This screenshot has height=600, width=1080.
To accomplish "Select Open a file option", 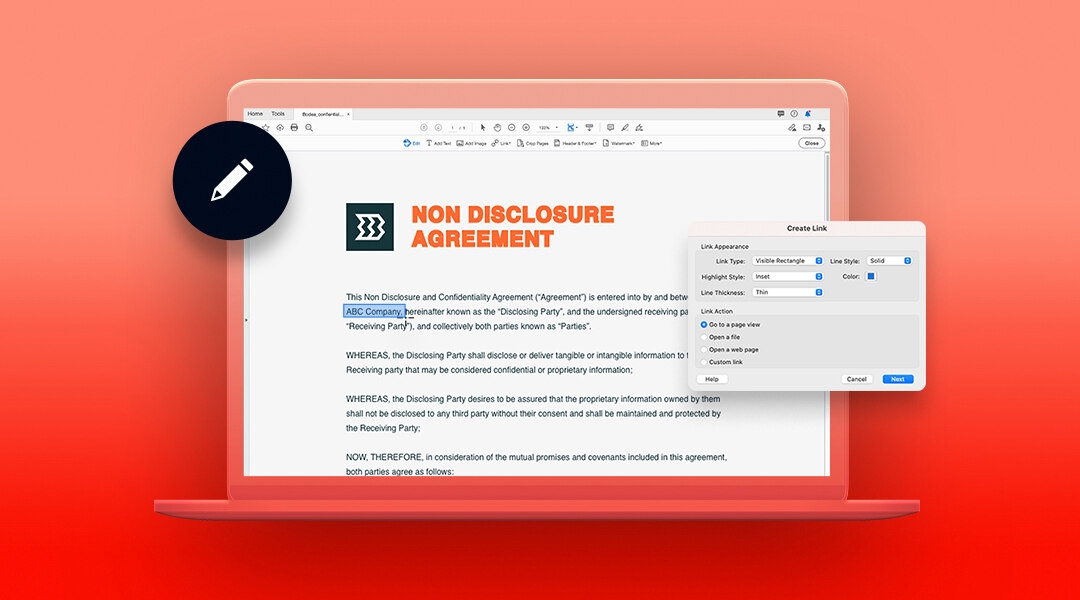I will click(720, 337).
